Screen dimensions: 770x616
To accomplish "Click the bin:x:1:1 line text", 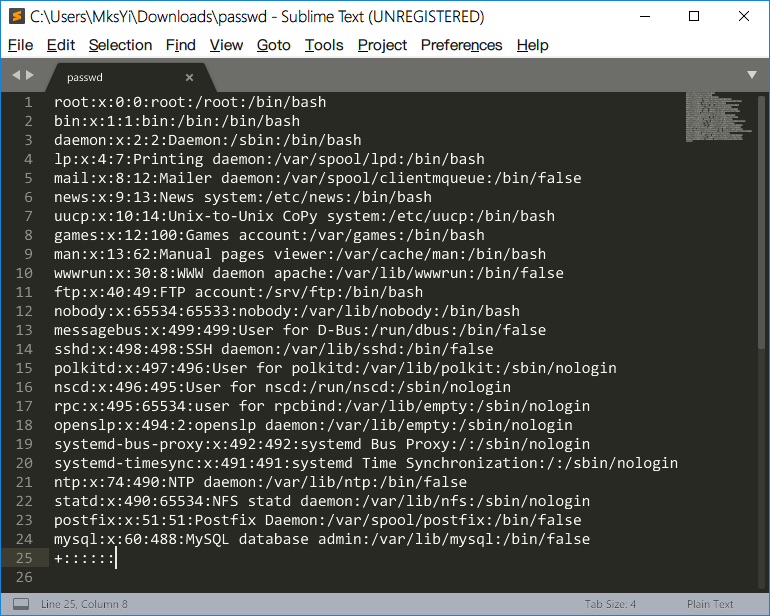I will [x=177, y=121].
